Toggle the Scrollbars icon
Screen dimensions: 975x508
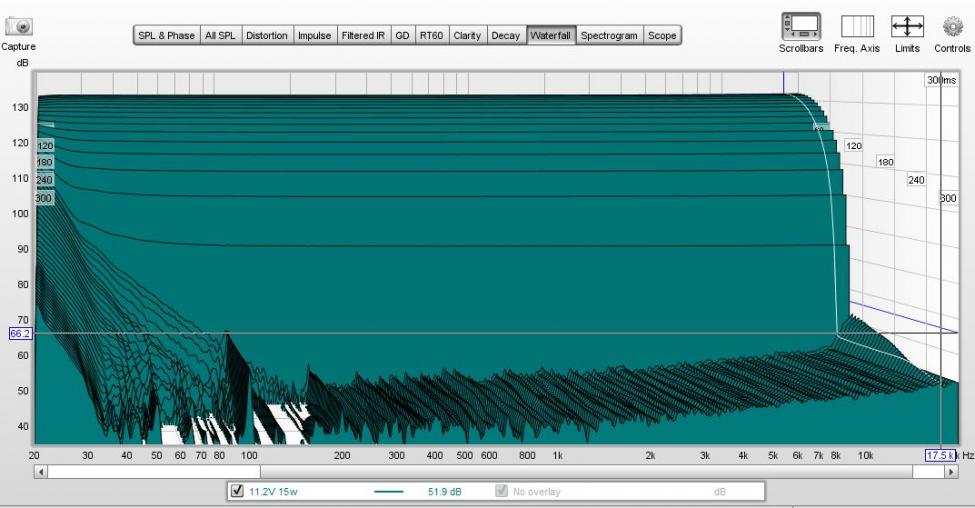(800, 26)
